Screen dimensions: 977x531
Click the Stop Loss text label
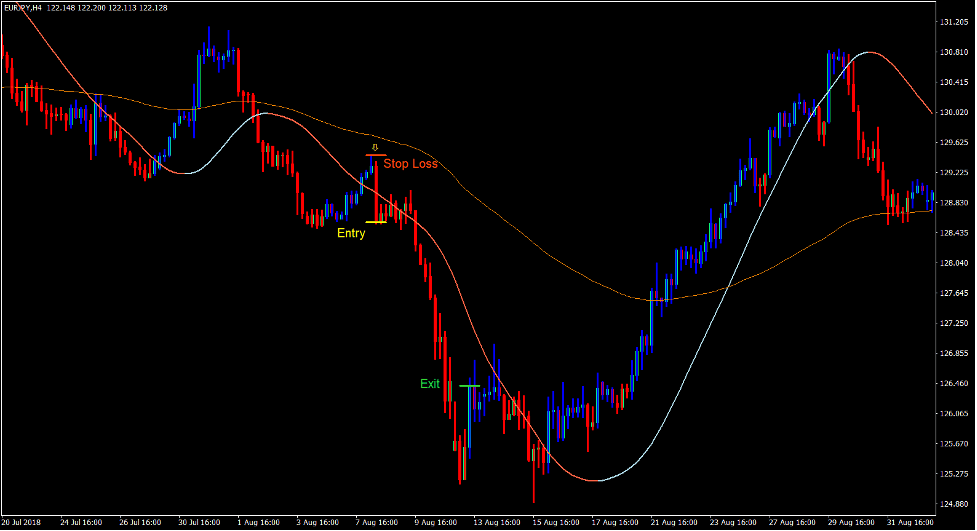[x=410, y=164]
